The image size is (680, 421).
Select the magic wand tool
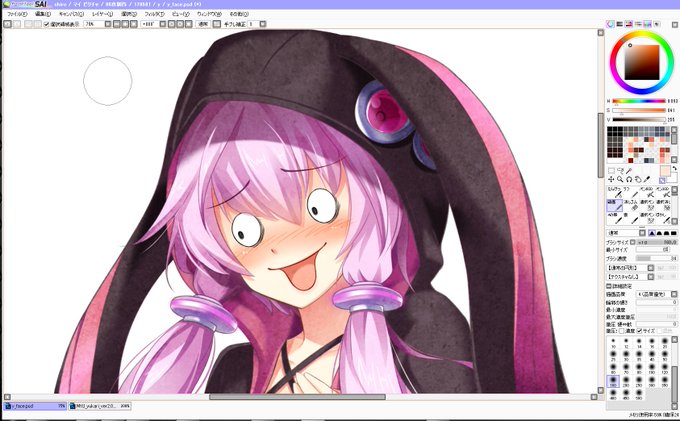point(629,171)
